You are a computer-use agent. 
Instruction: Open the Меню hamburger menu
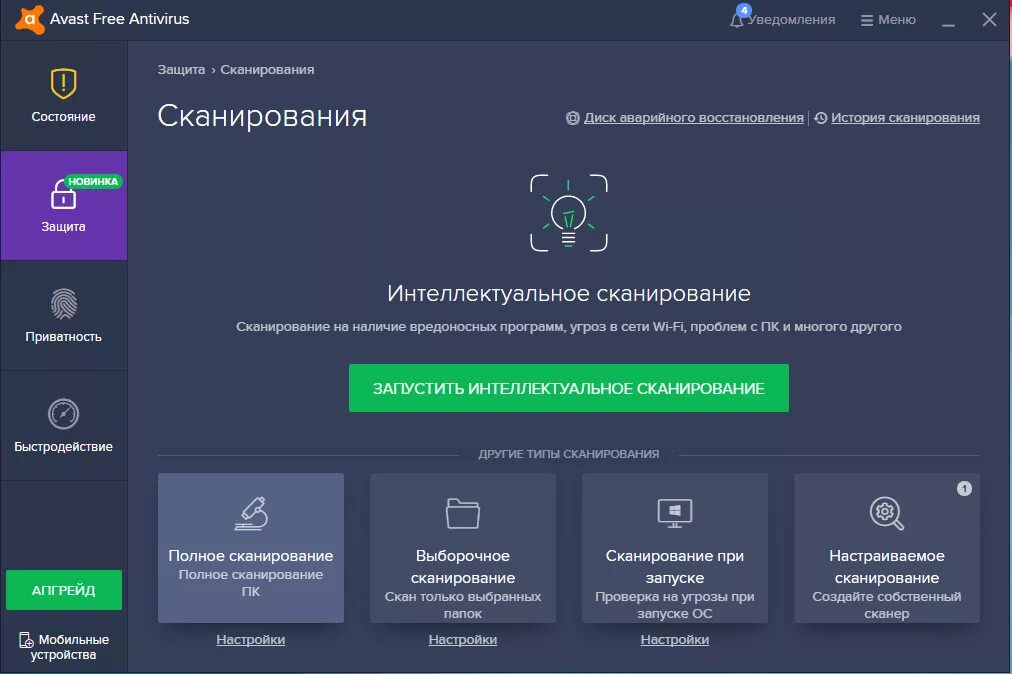[888, 20]
